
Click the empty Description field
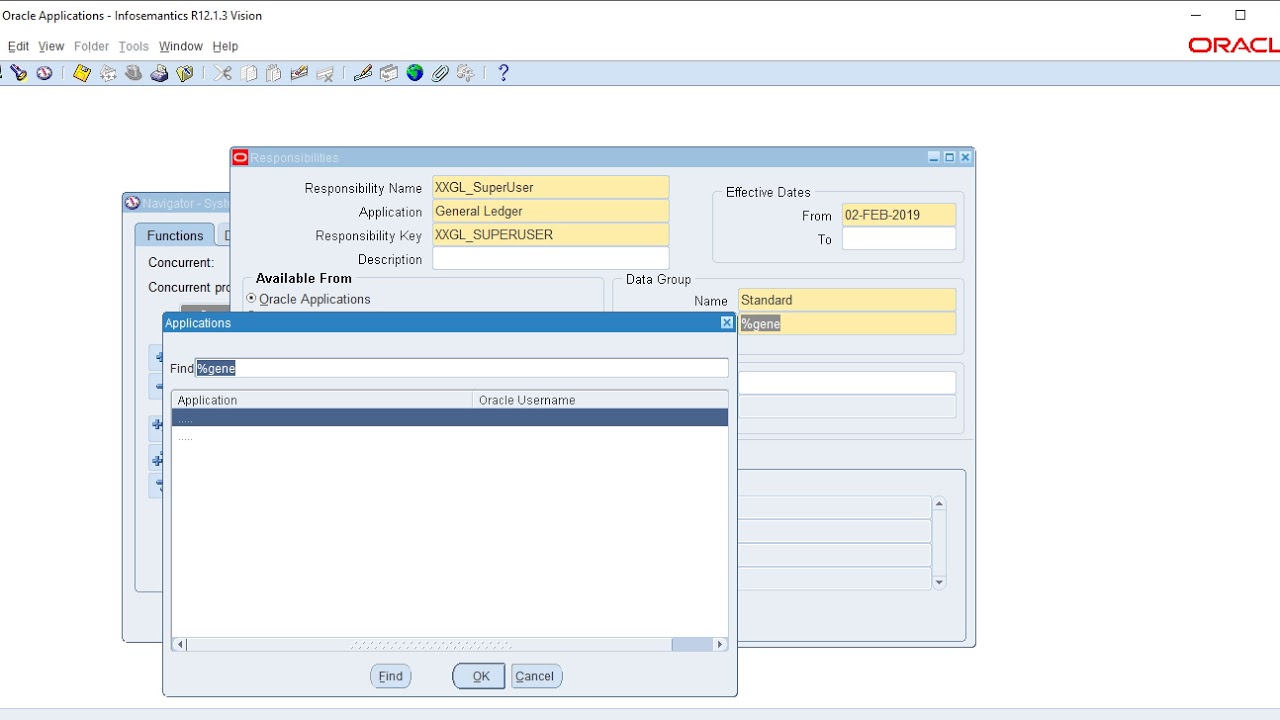pyautogui.click(x=551, y=259)
